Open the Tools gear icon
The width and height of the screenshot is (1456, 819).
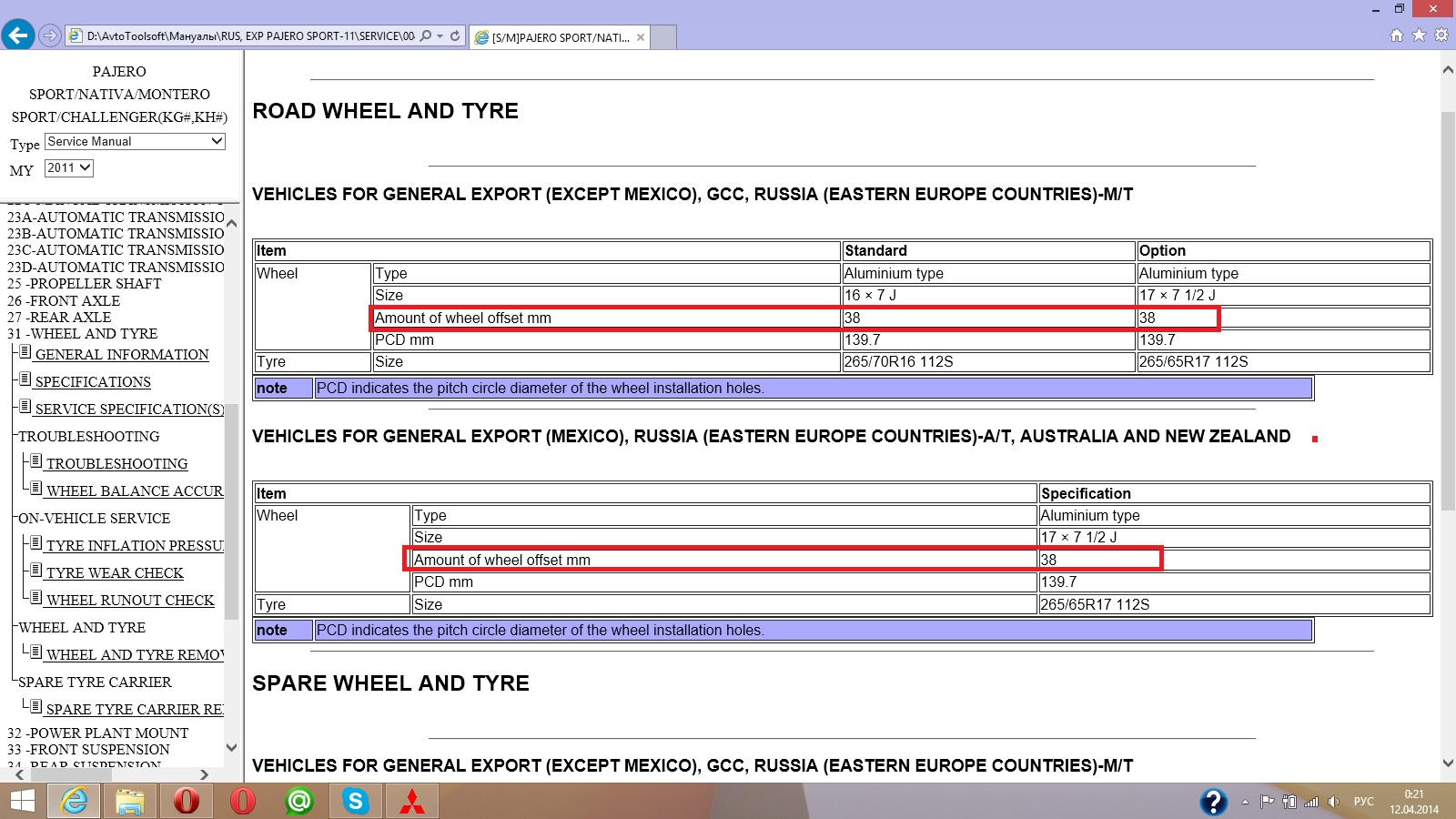[1441, 35]
